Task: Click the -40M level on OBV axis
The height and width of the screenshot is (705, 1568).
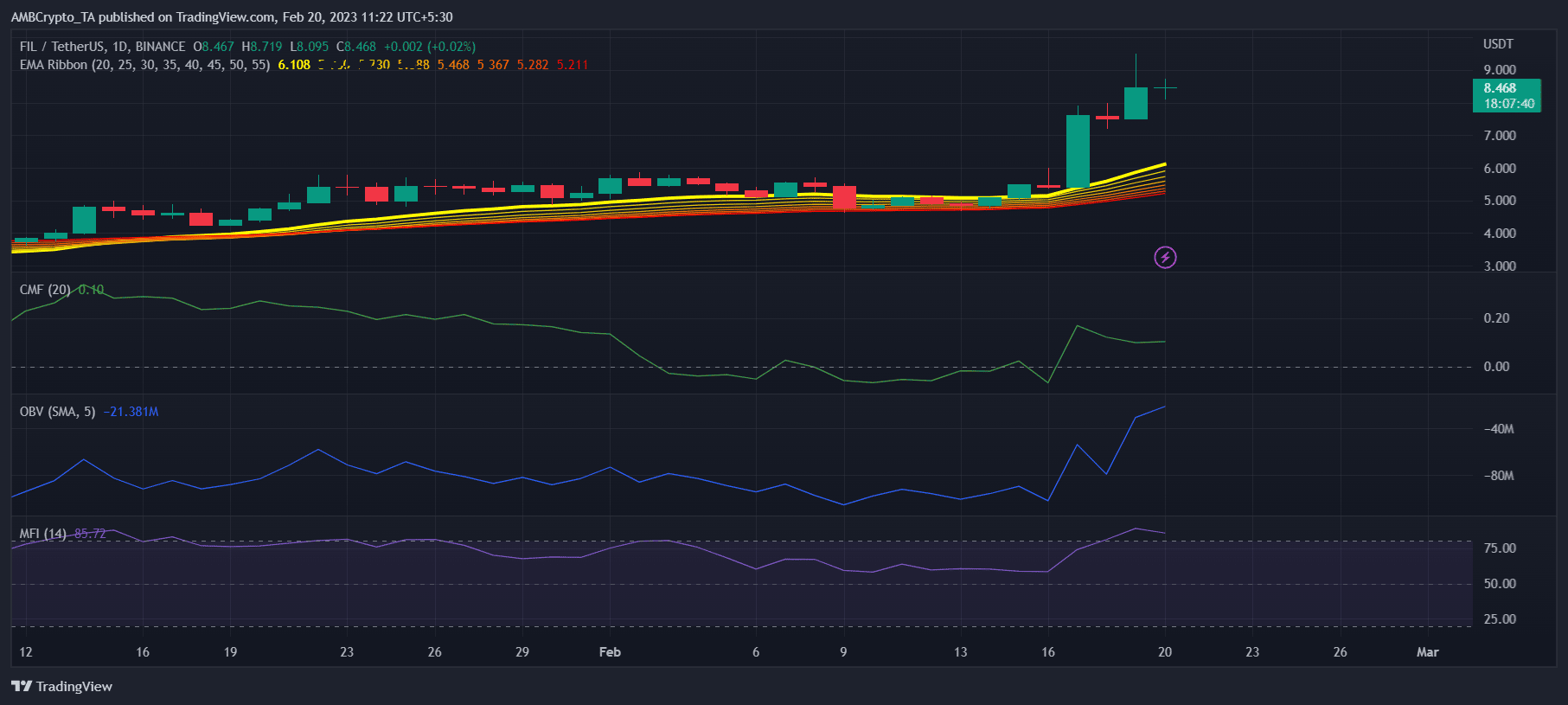Action: [1499, 429]
